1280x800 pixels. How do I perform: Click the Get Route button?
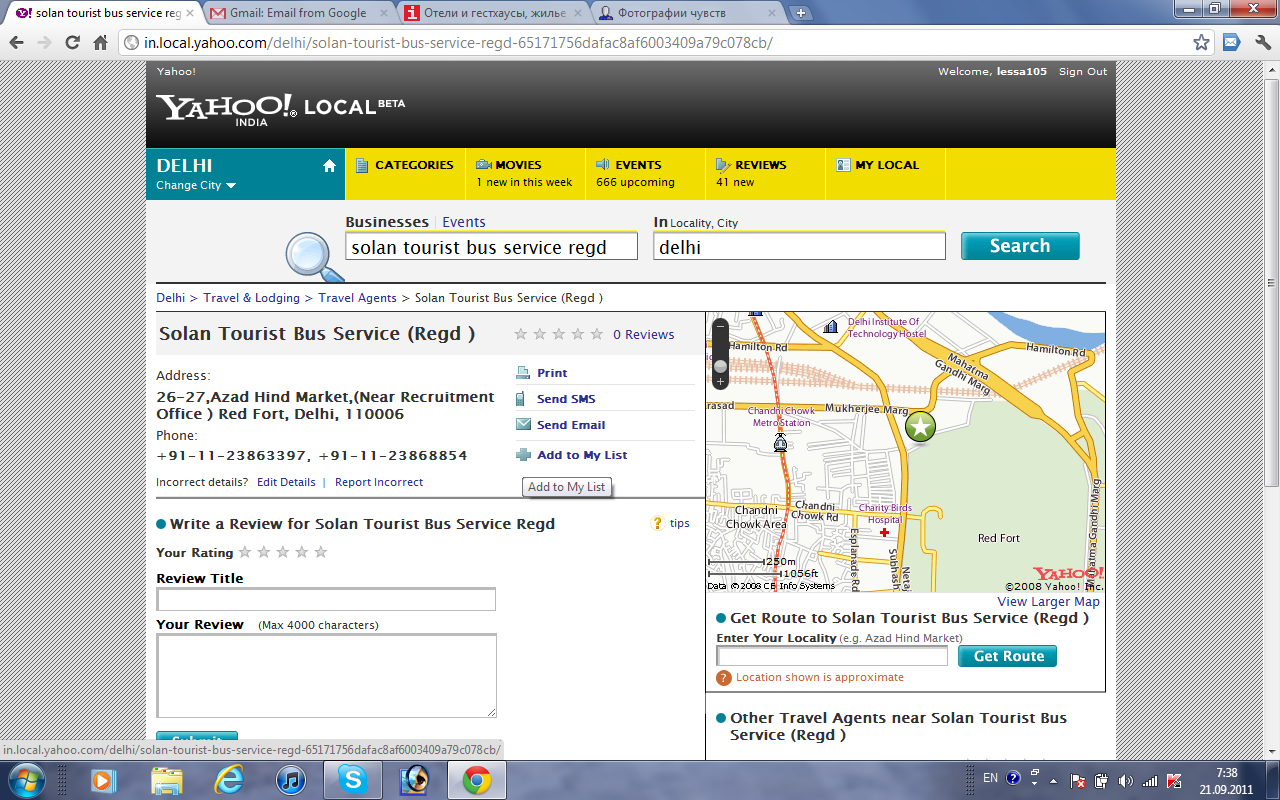pyautogui.click(x=1007, y=656)
